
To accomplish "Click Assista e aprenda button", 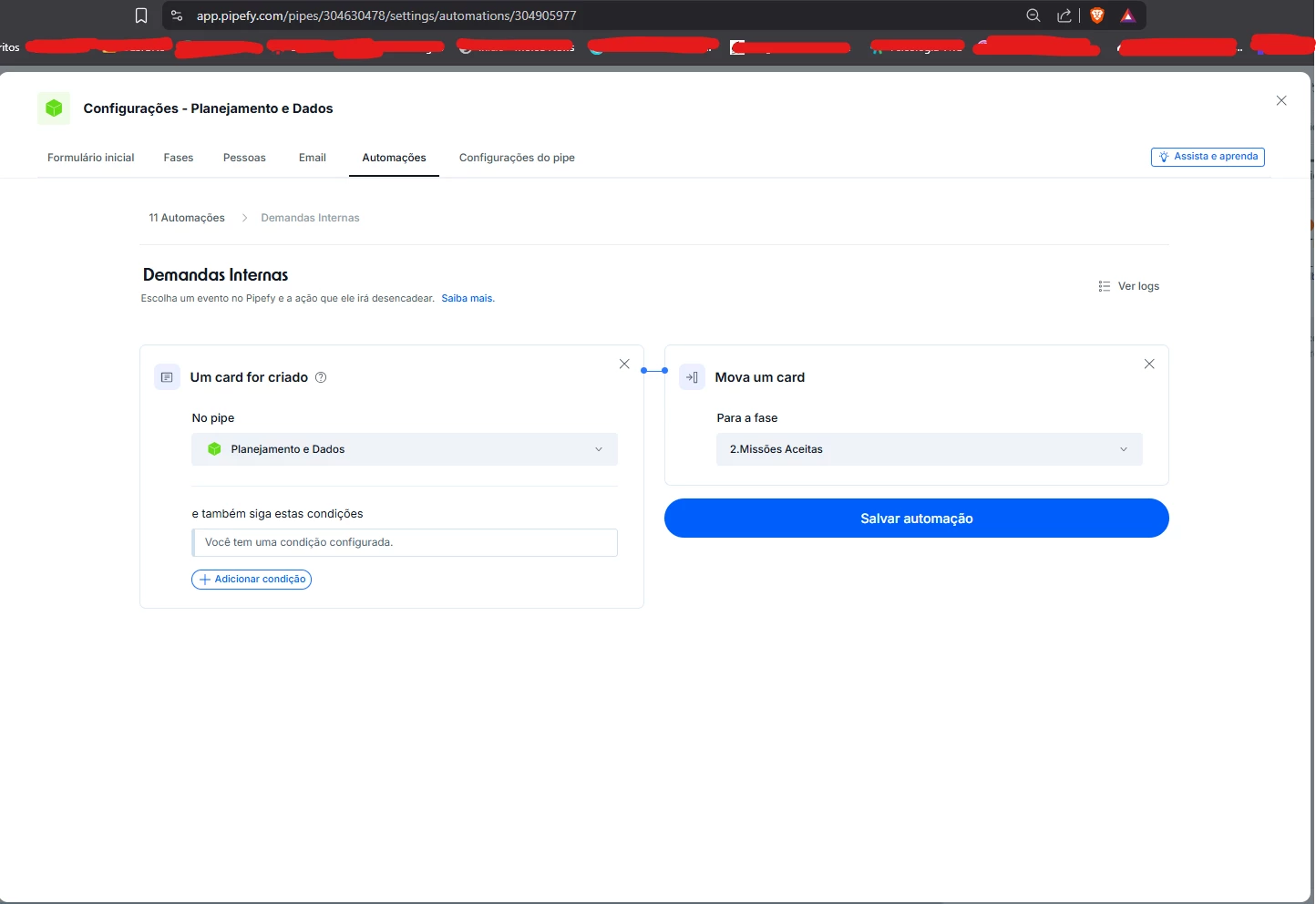I will [1208, 157].
